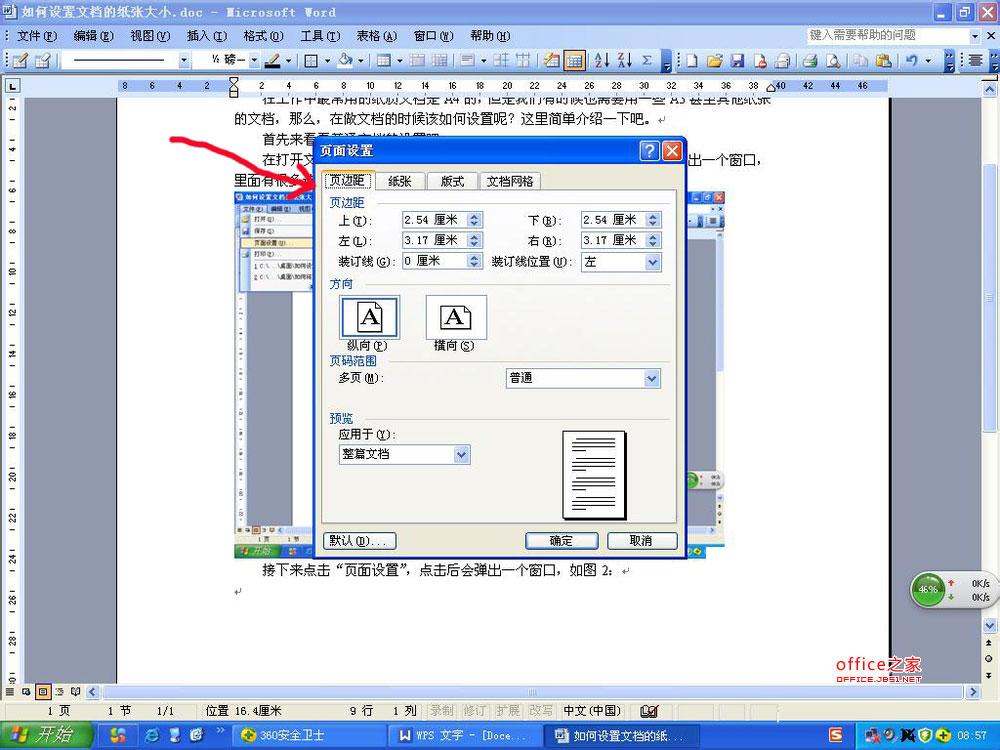Click the Print Preview magnifier icon
The width and height of the screenshot is (1000, 750).
pyautogui.click(x=832, y=61)
